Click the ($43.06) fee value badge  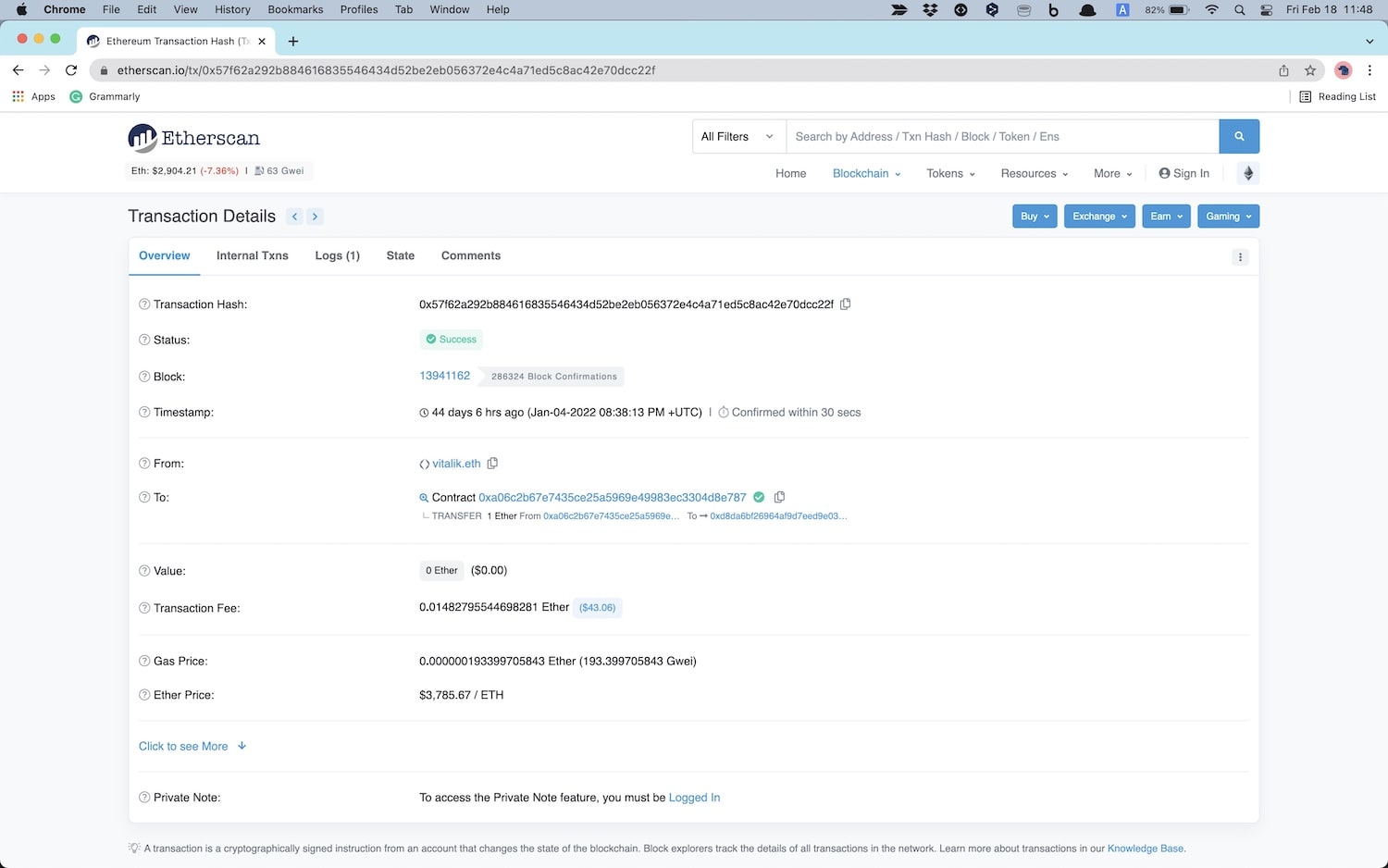[597, 608]
